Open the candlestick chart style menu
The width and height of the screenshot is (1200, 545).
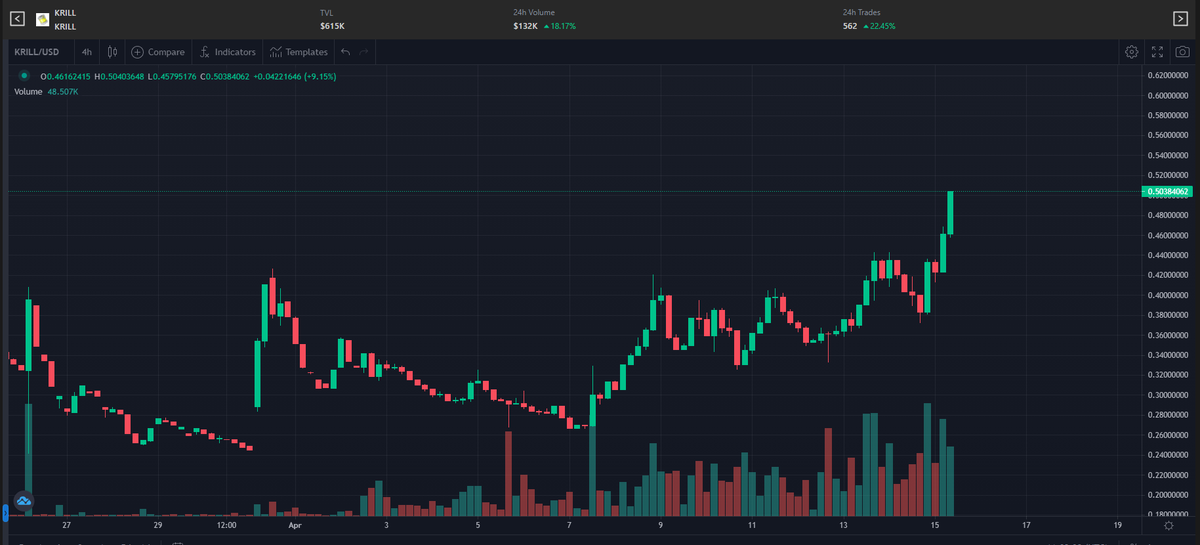click(x=112, y=52)
